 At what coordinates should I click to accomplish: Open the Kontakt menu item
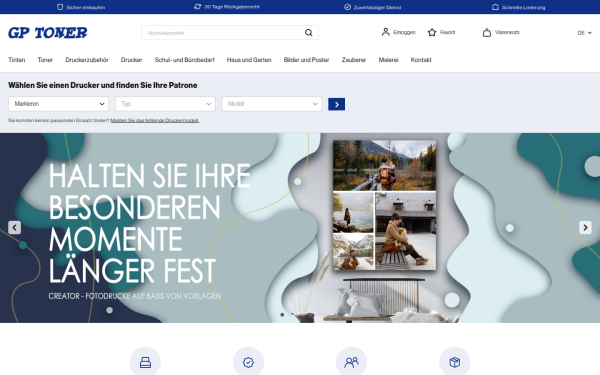pyautogui.click(x=421, y=60)
